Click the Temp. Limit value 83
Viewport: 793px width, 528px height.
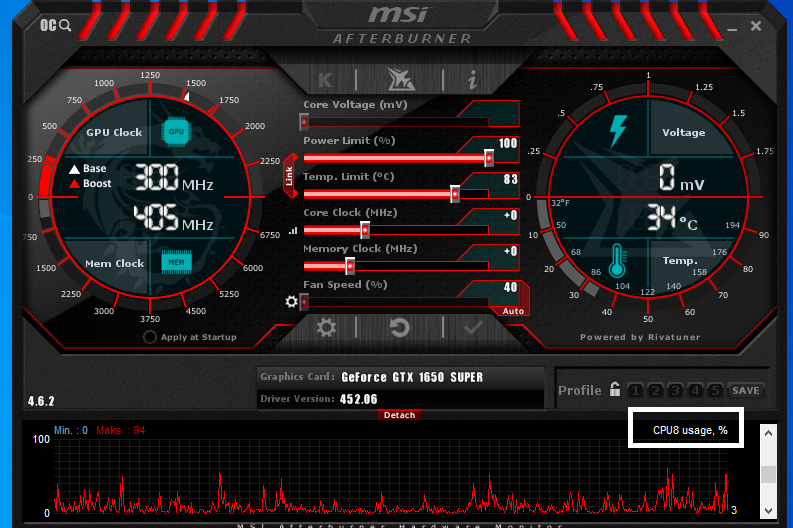pos(510,179)
